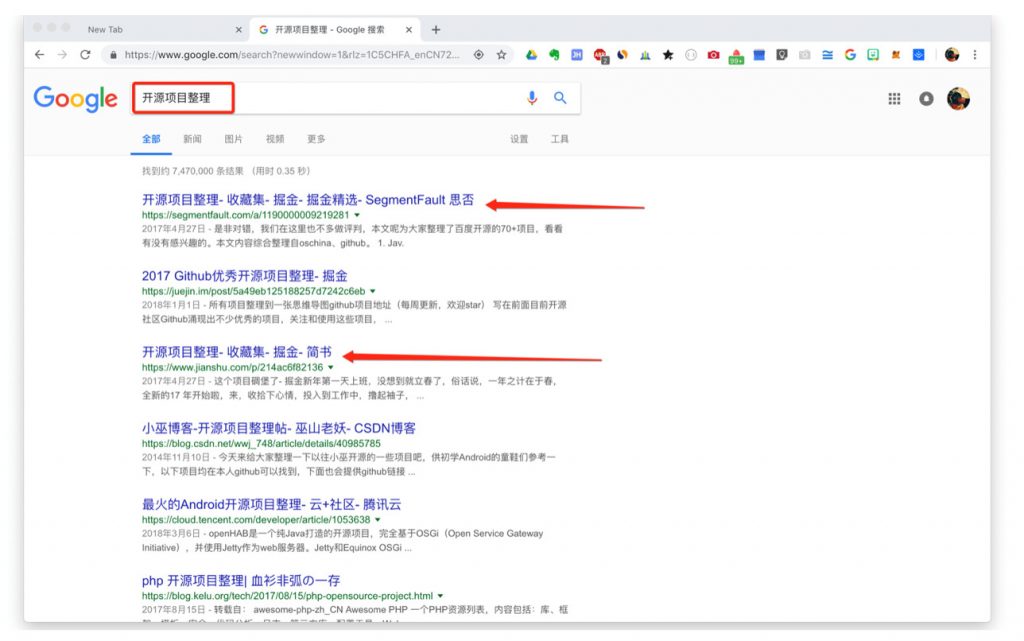Image resolution: width=1024 pixels, height=641 pixels.
Task: Open the blue JH extension
Action: pos(577,55)
